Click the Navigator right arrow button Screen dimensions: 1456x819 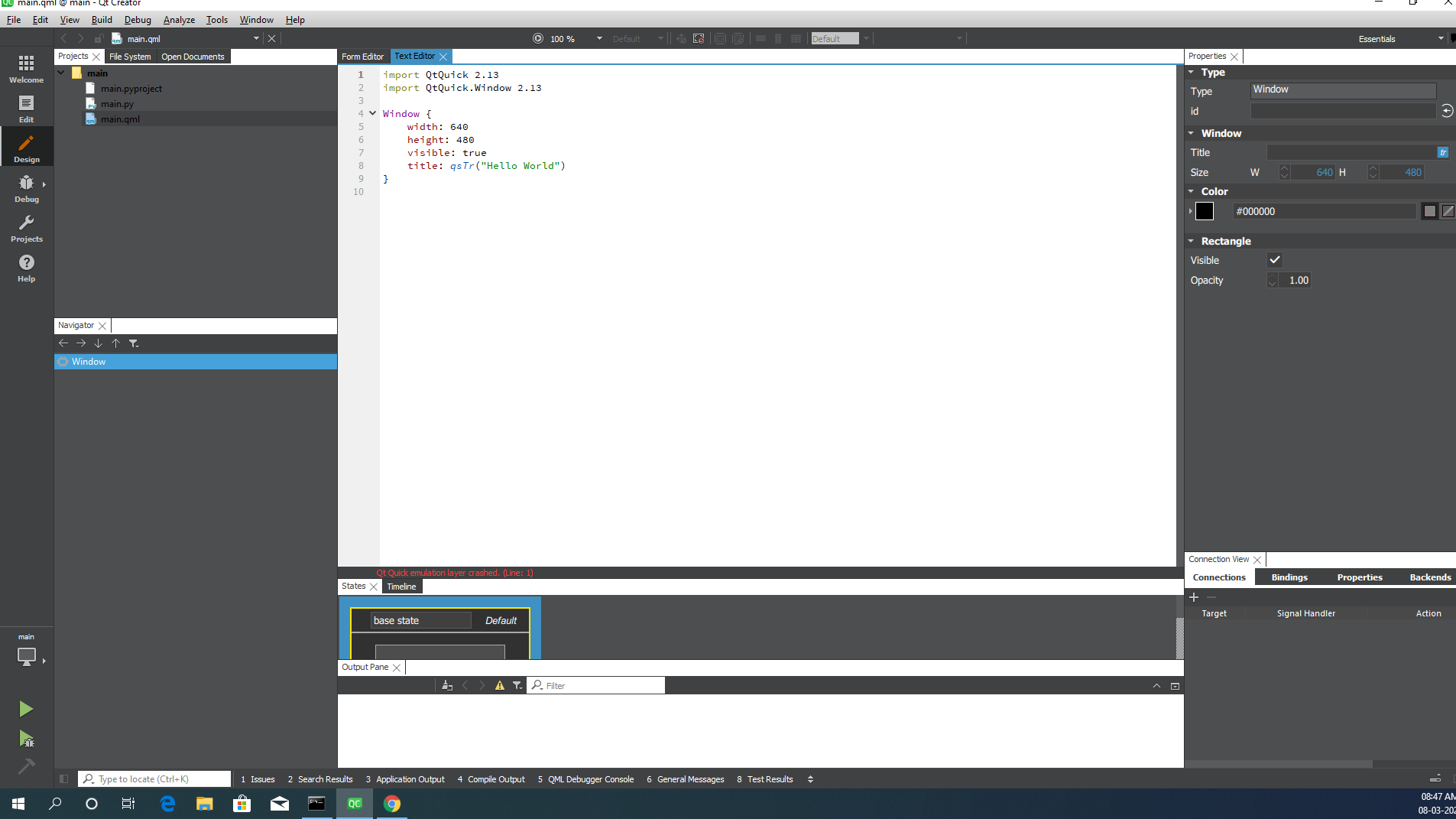[81, 343]
